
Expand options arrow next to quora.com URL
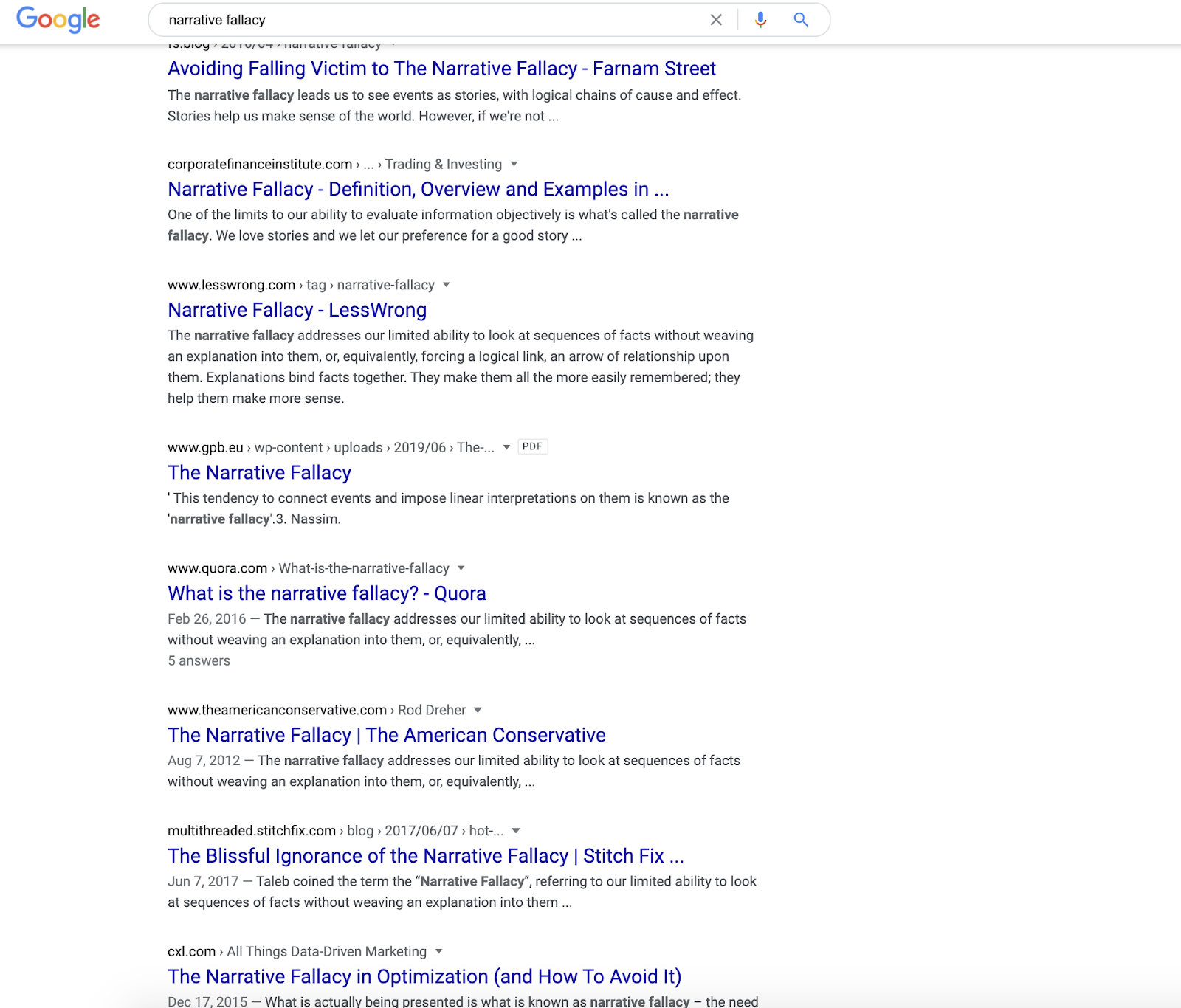pyautogui.click(x=461, y=568)
